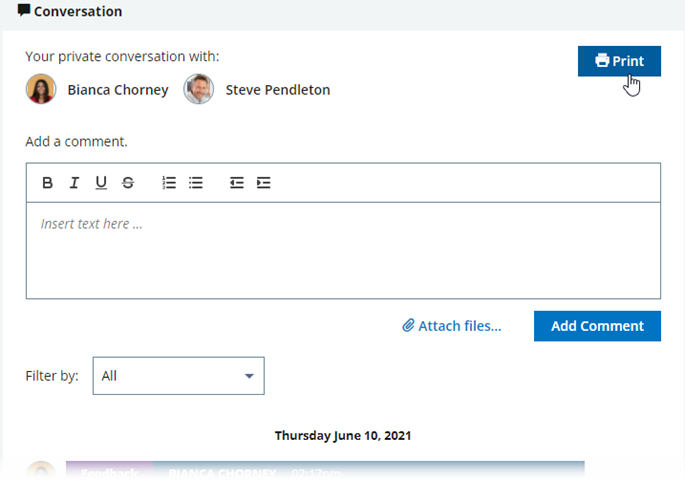Expand the Filter by dropdown showing All
This screenshot has width=685, height=481.
pyautogui.click(x=178, y=376)
